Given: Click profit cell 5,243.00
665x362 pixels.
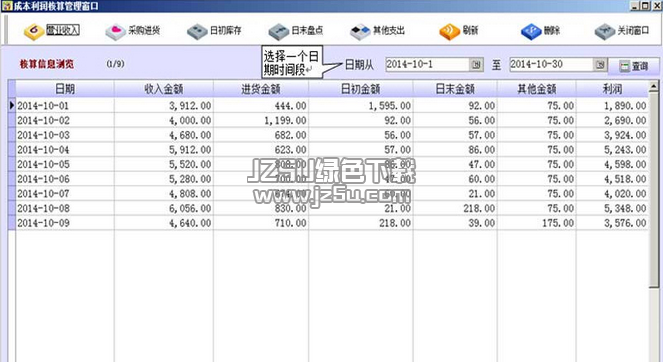Looking at the screenshot, I should (612, 150).
